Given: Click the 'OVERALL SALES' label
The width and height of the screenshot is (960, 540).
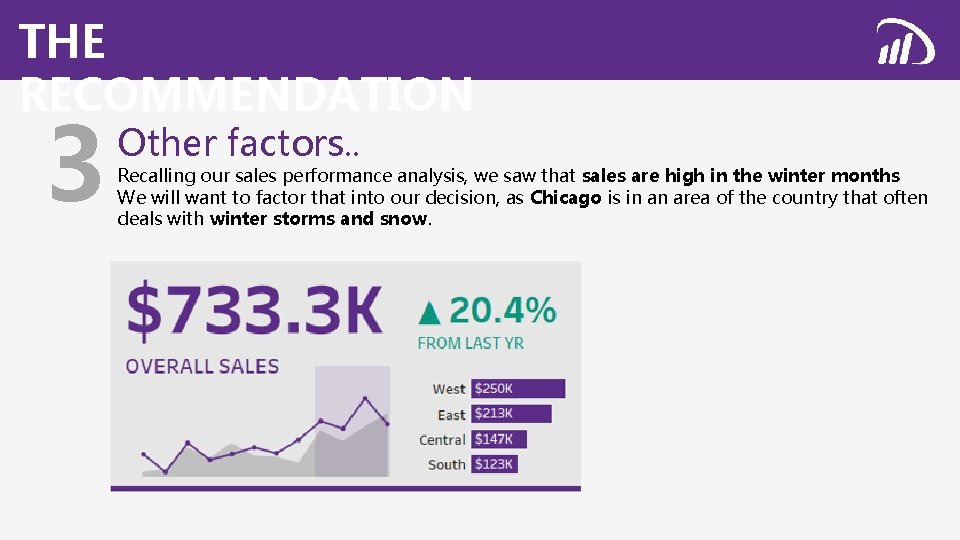Looking at the screenshot, I should click(202, 366).
